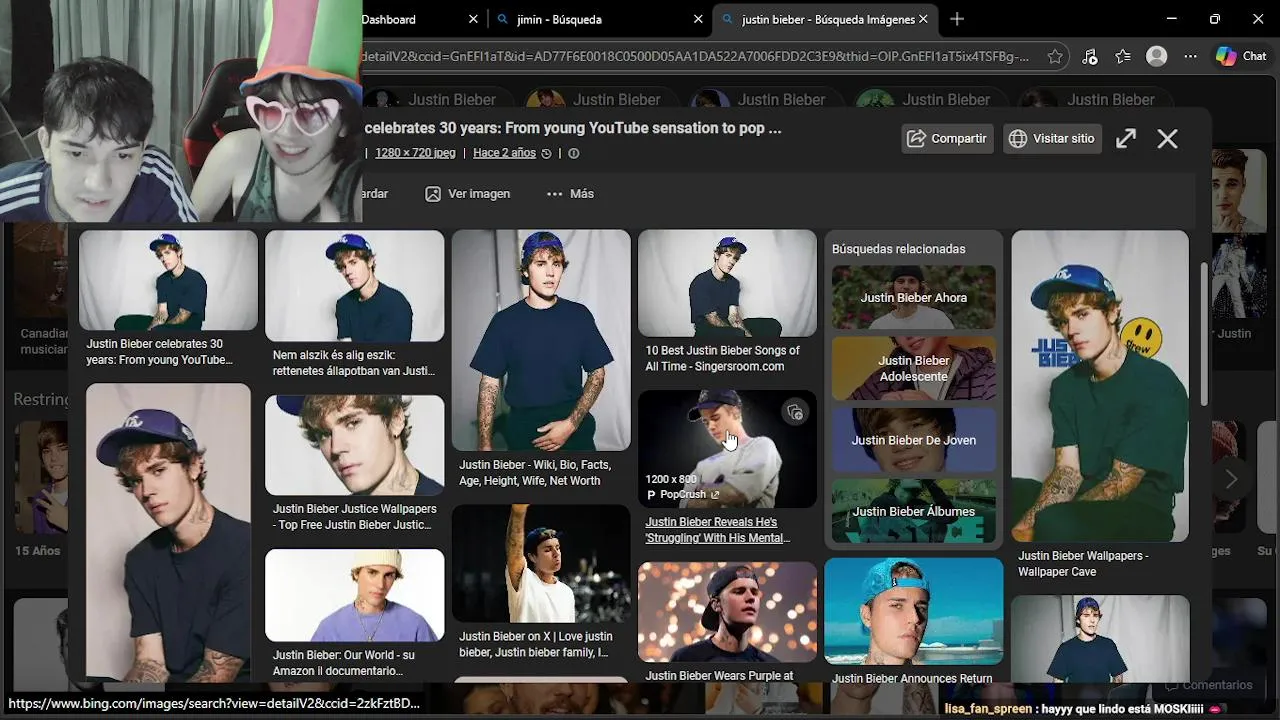Viewport: 1280px width, 720px height.
Task: Close the image detail viewer
Action: (1167, 139)
